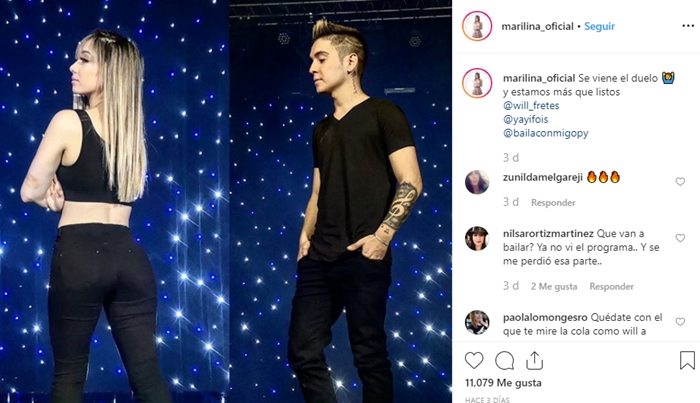
Task: Open the comment bubble icon
Action: pos(504,361)
